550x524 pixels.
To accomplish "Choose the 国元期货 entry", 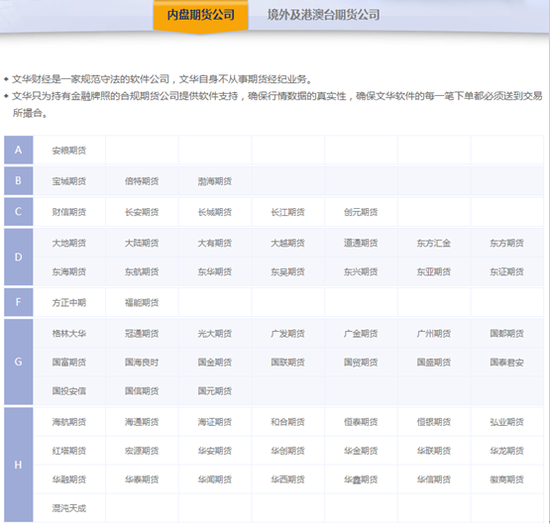I will [x=215, y=391].
